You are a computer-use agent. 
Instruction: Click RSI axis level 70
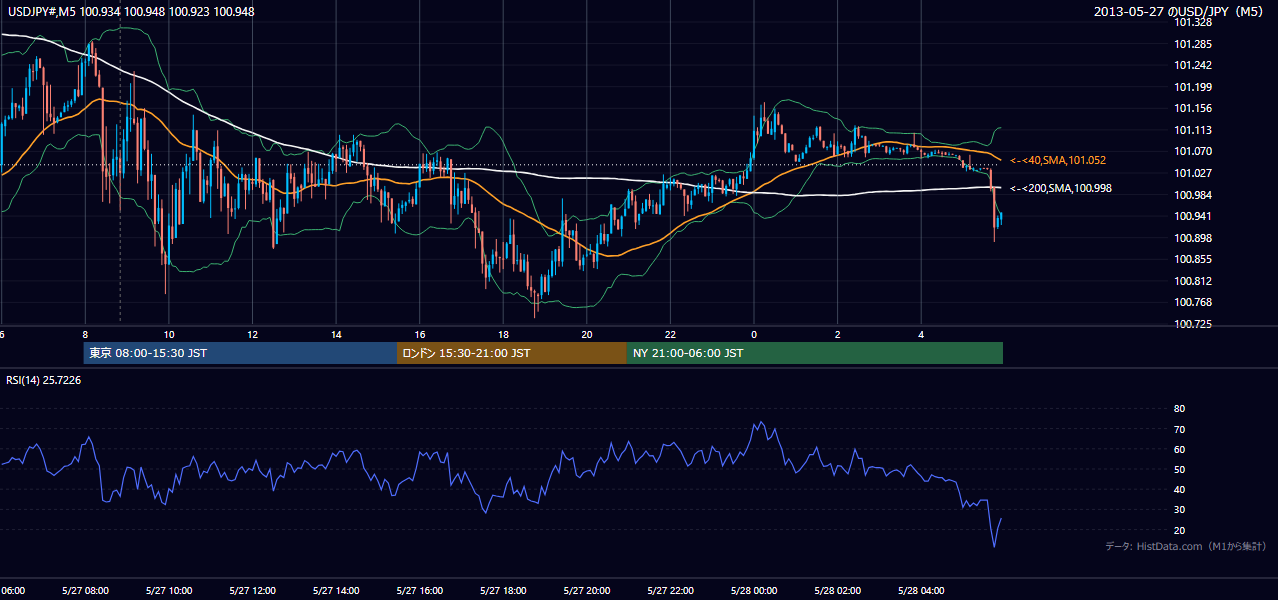pyautogui.click(x=1179, y=429)
